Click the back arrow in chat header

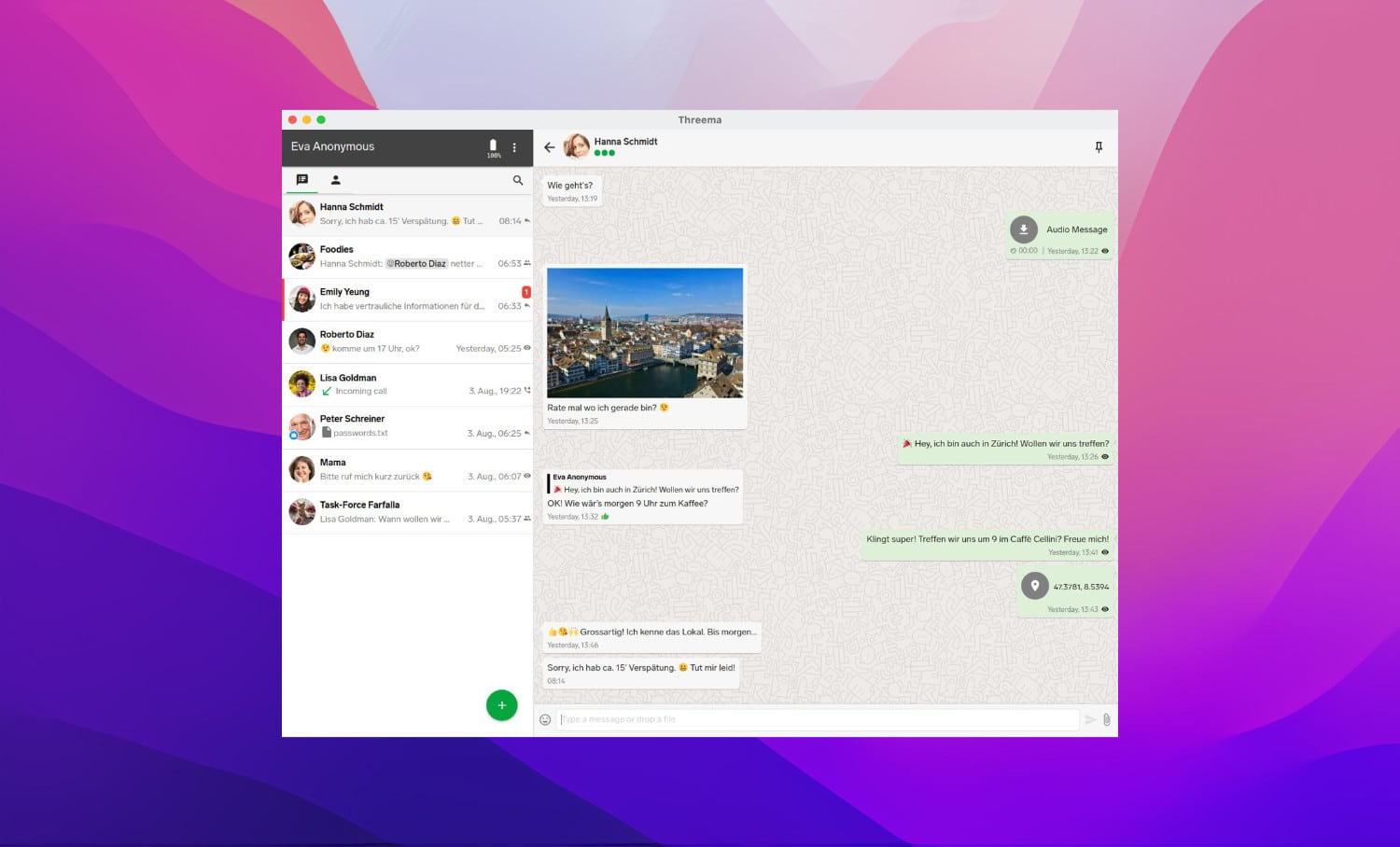pyautogui.click(x=549, y=147)
